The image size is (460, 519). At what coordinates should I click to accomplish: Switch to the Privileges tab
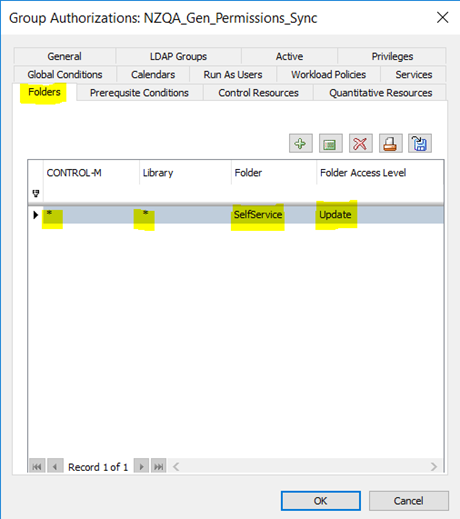click(x=392, y=56)
